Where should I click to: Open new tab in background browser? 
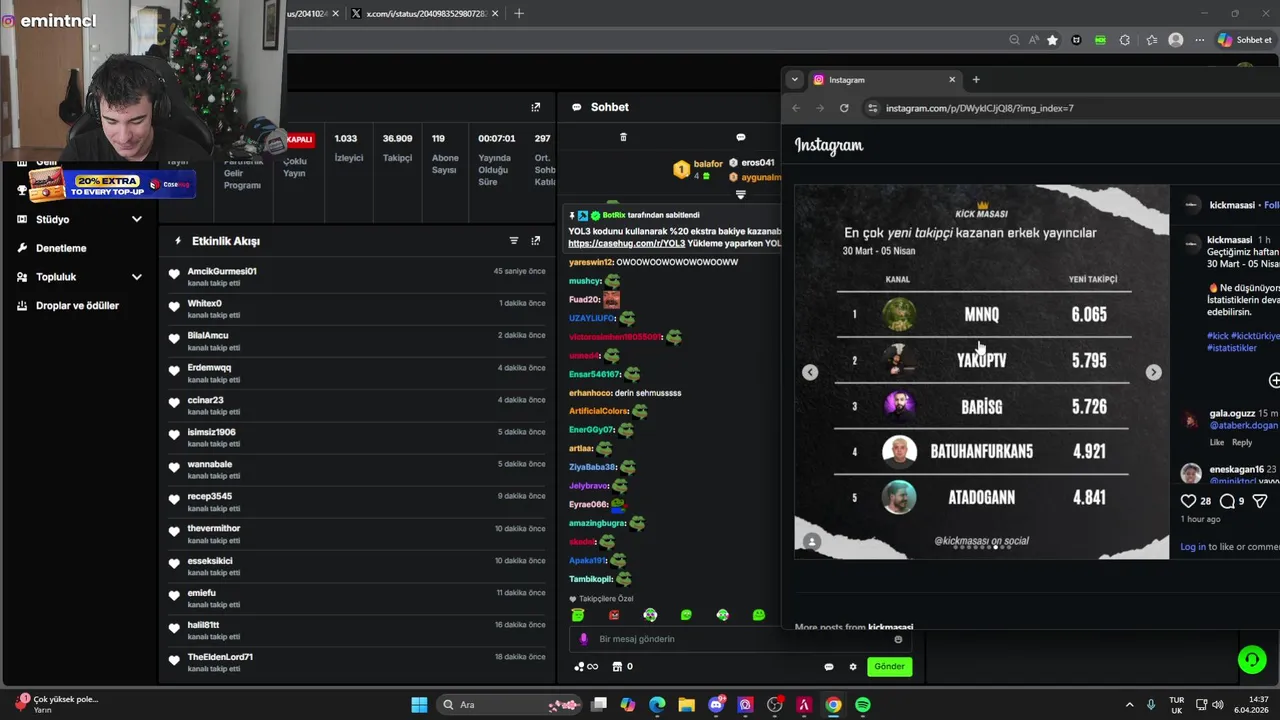[x=518, y=13]
